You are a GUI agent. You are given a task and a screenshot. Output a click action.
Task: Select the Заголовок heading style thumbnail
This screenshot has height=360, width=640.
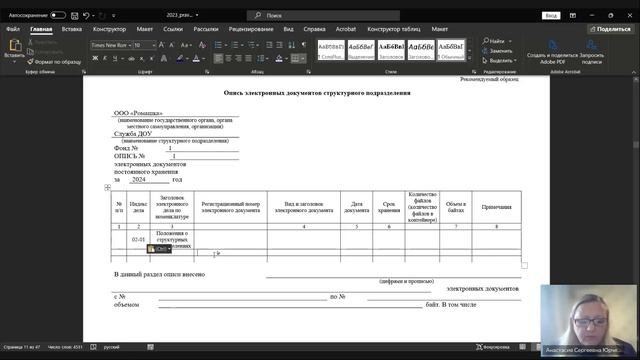coord(391,50)
